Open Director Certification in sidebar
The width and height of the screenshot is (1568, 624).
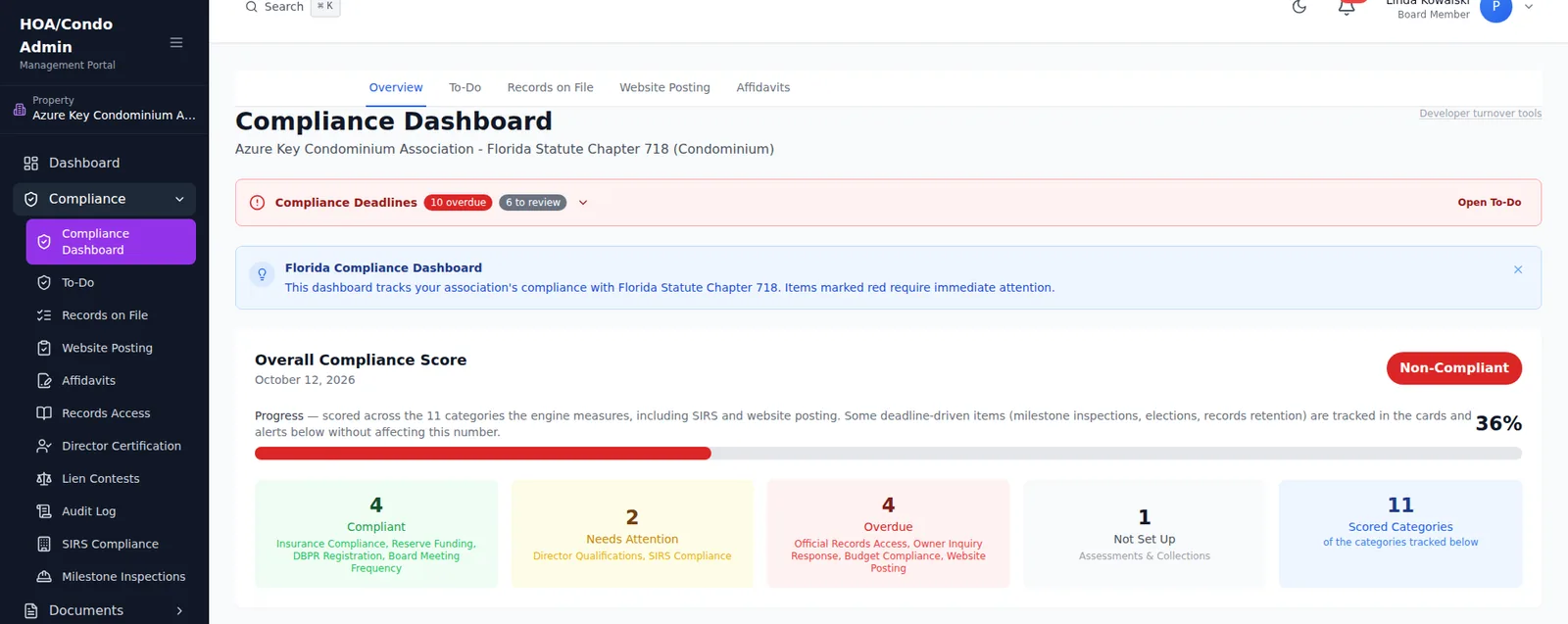111,446
